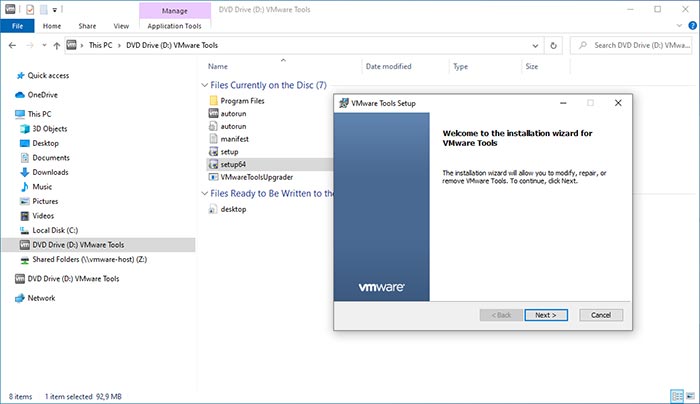Open Desktop in the sidebar
Image resolution: width=700 pixels, height=404 pixels.
45,143
